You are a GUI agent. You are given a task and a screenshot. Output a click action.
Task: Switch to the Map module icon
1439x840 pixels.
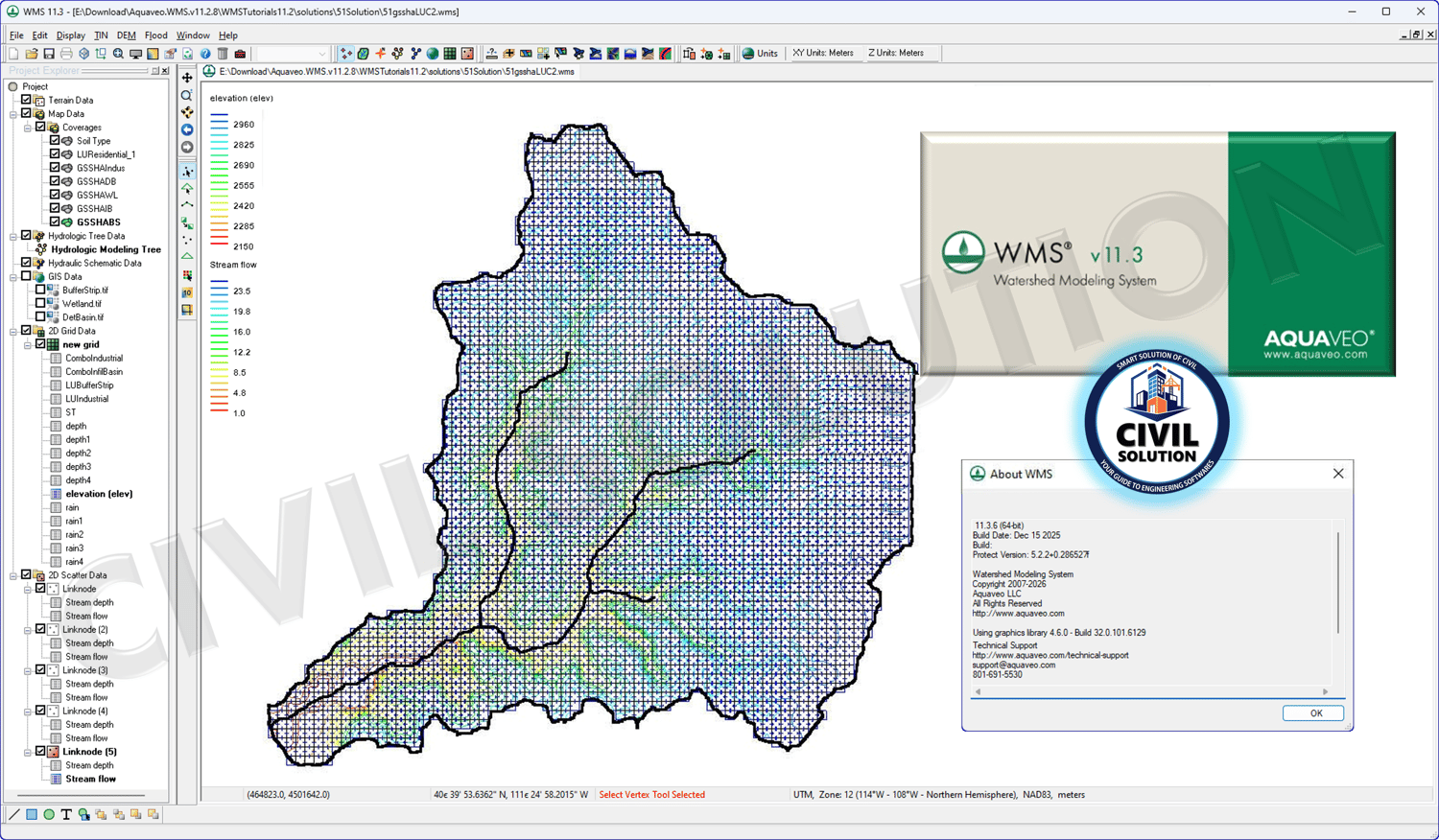click(364, 54)
